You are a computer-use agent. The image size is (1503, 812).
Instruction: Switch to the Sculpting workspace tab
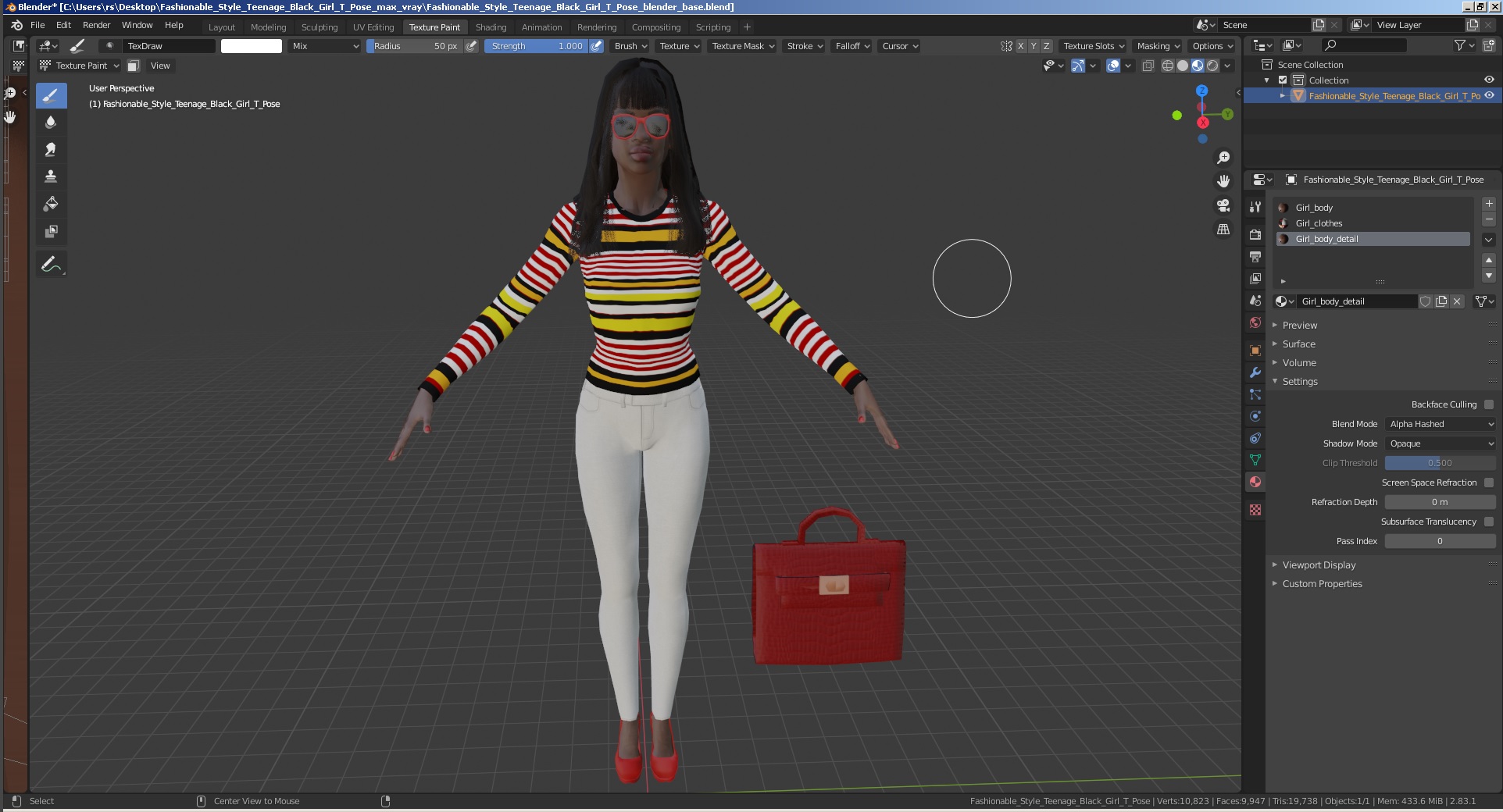(x=320, y=27)
